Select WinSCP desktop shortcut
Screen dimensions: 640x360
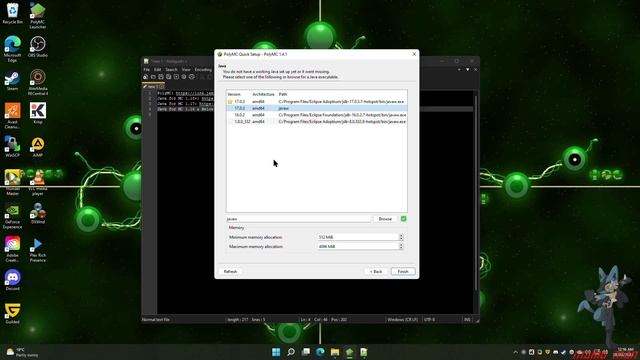(13, 147)
